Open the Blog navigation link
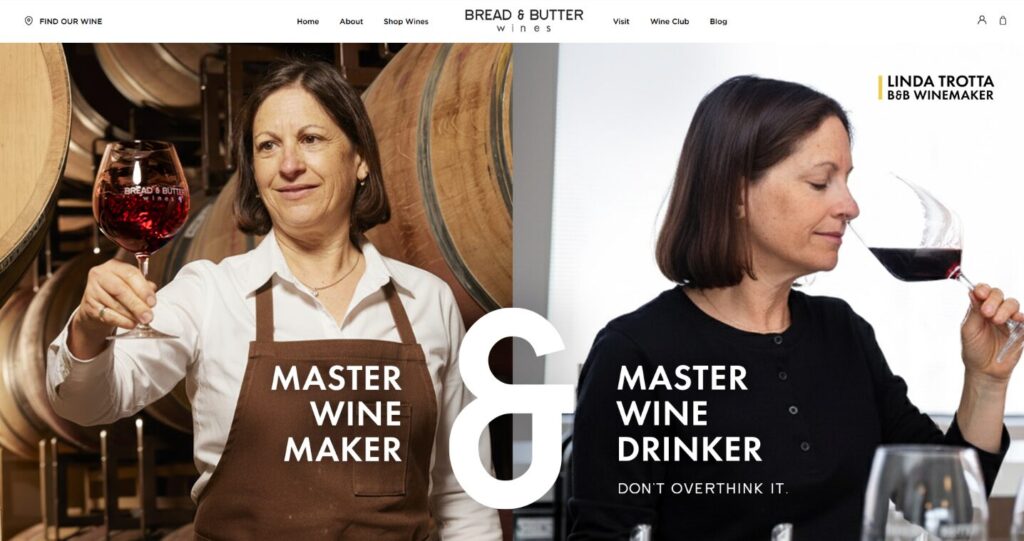The image size is (1024, 541). coord(718,22)
